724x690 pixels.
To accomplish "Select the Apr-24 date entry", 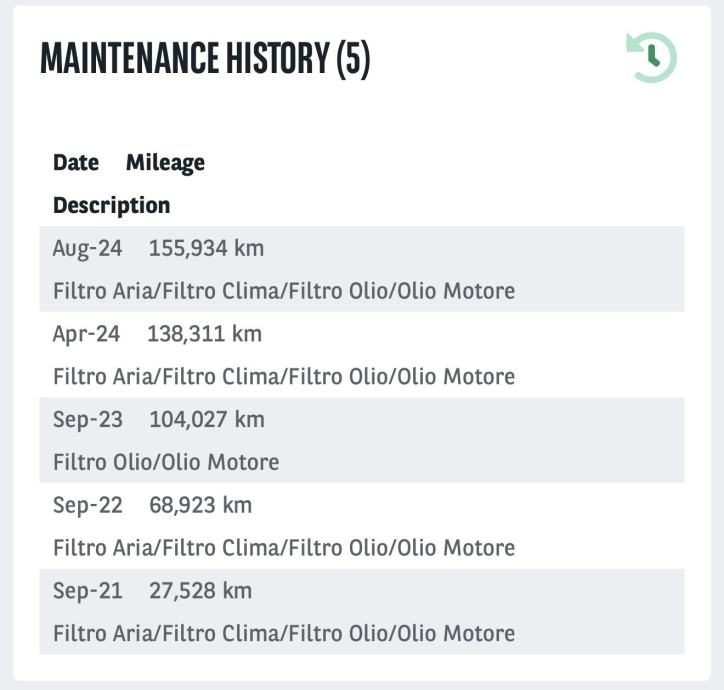I will click(86, 334).
